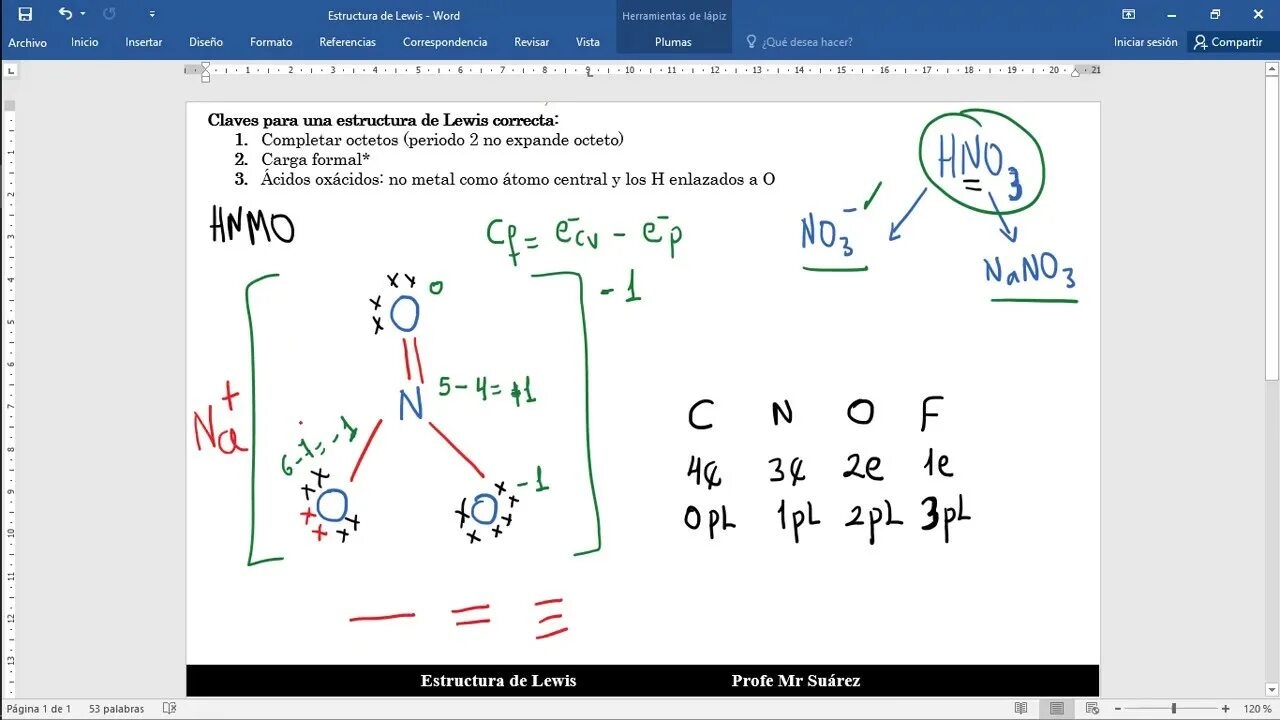Undo the last action

(x=65, y=14)
